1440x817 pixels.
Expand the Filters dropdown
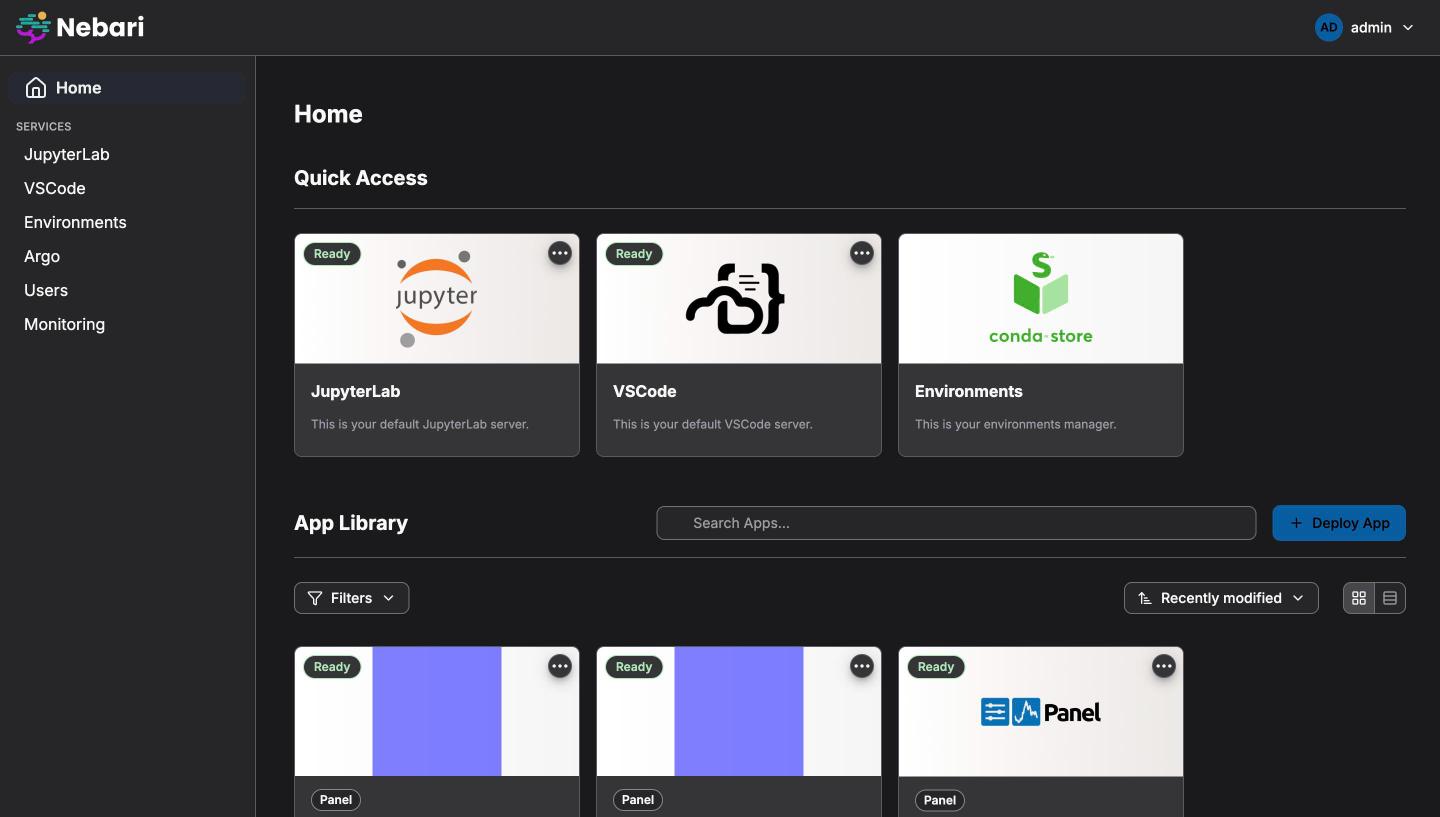[x=352, y=598]
